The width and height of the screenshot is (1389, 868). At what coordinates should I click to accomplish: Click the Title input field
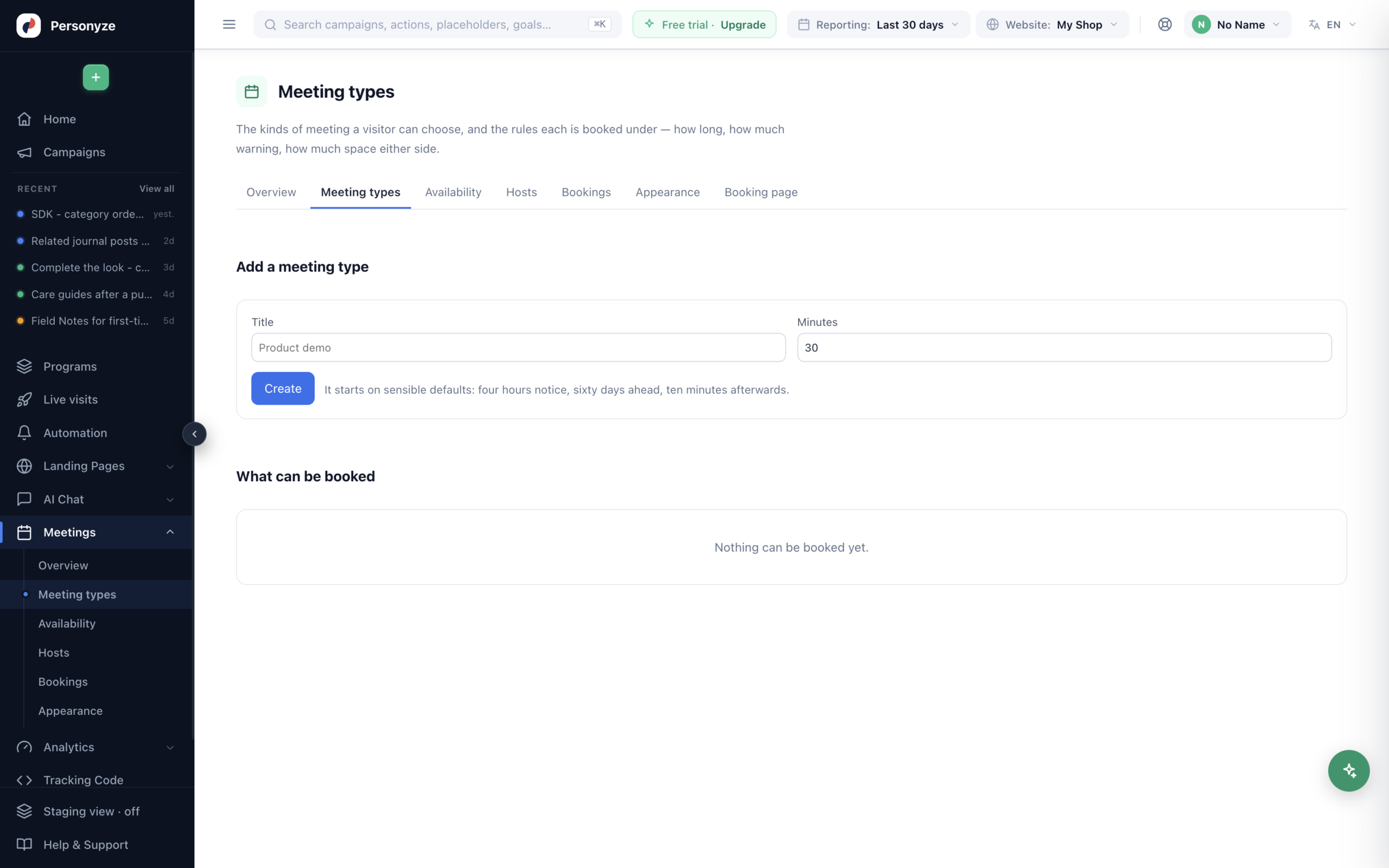(518, 347)
